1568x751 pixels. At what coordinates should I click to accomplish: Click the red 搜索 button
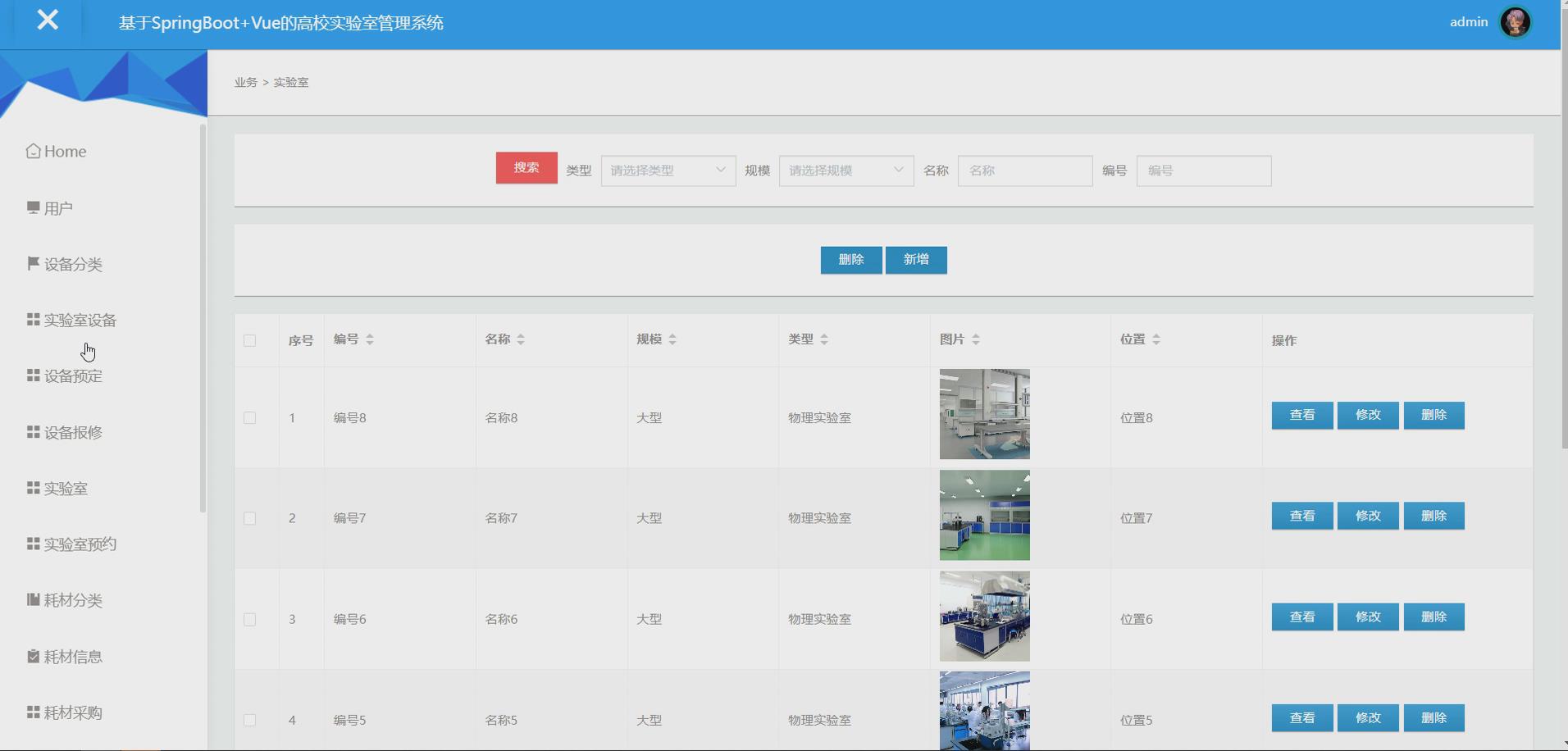pos(525,167)
